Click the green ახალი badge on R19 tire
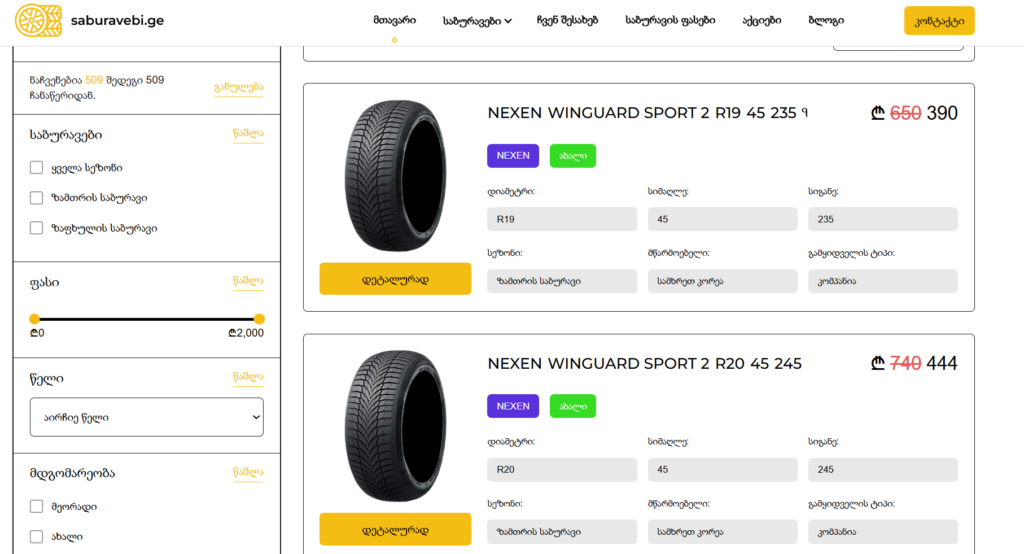Screen dimensions: 1024x554 [x=572, y=156]
